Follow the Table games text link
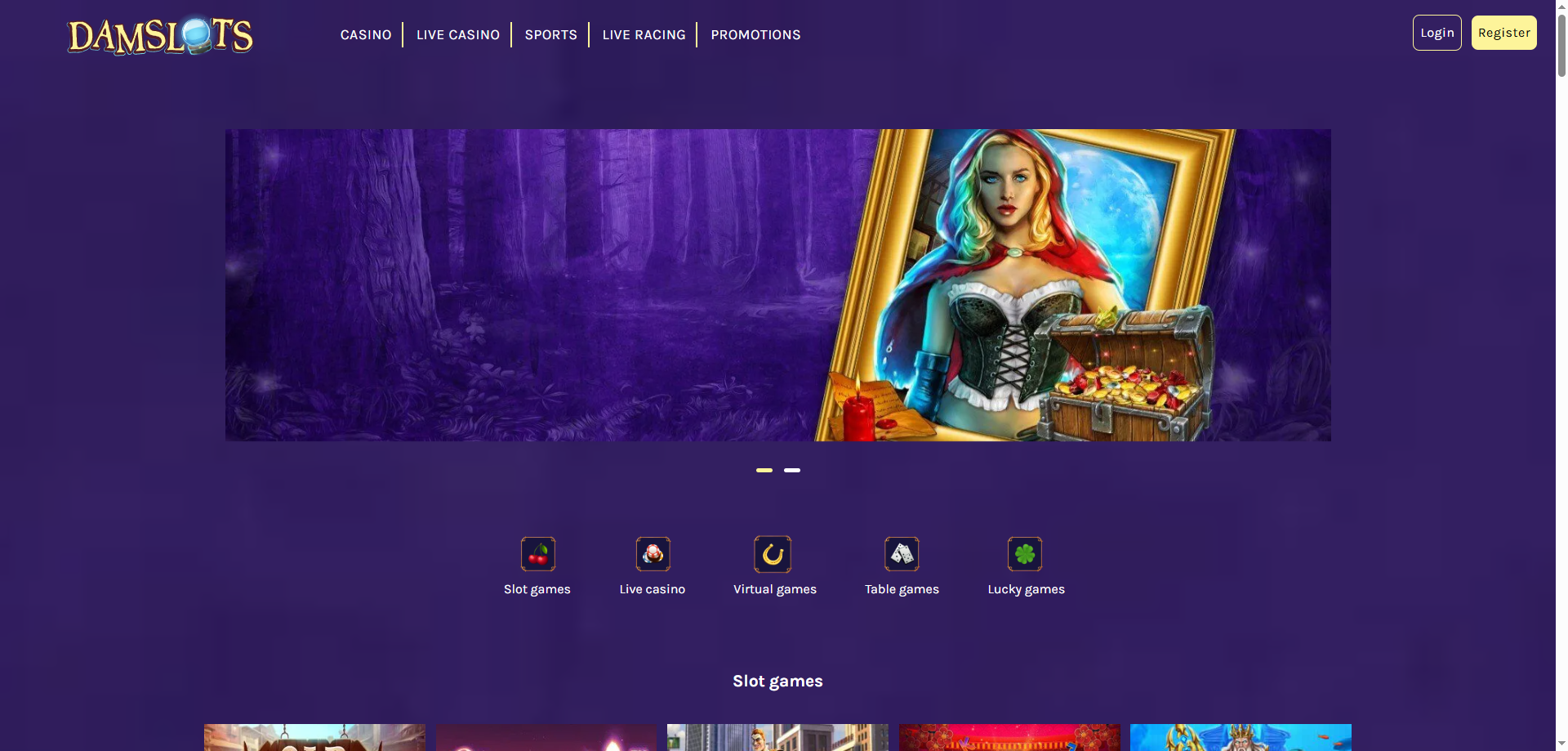1568x751 pixels. coord(902,589)
